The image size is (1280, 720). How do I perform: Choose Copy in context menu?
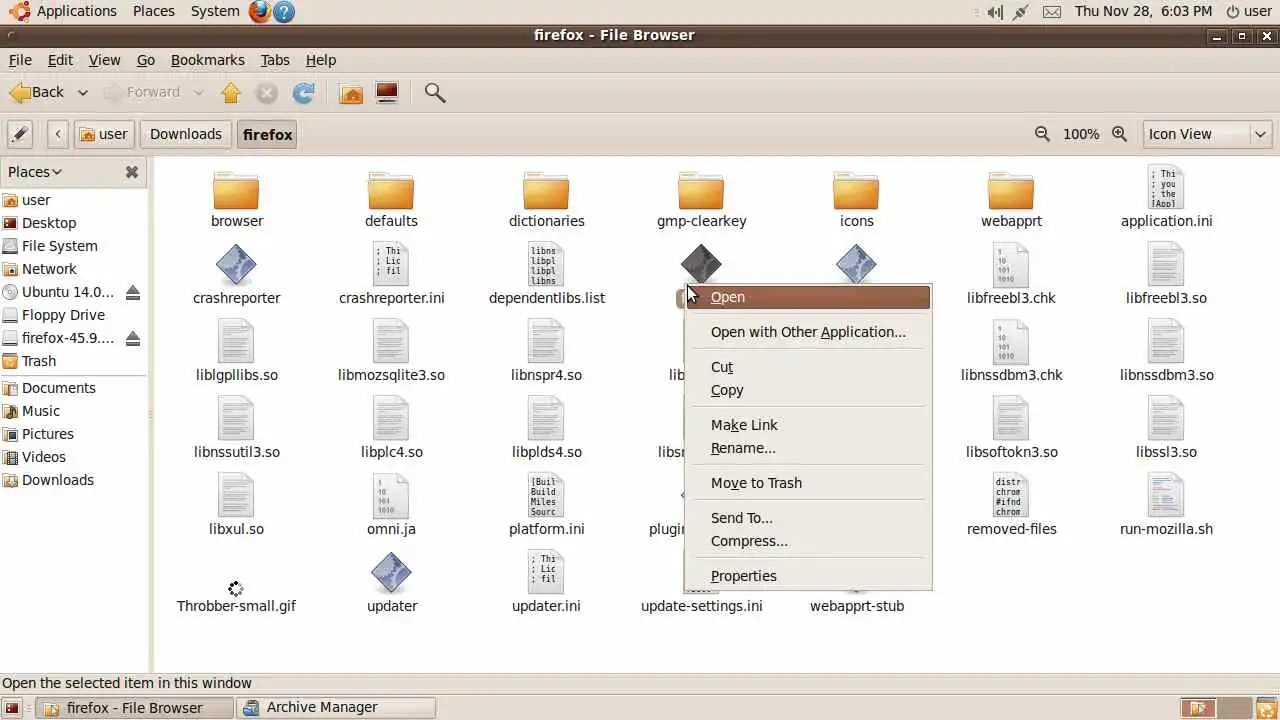[x=808, y=390]
